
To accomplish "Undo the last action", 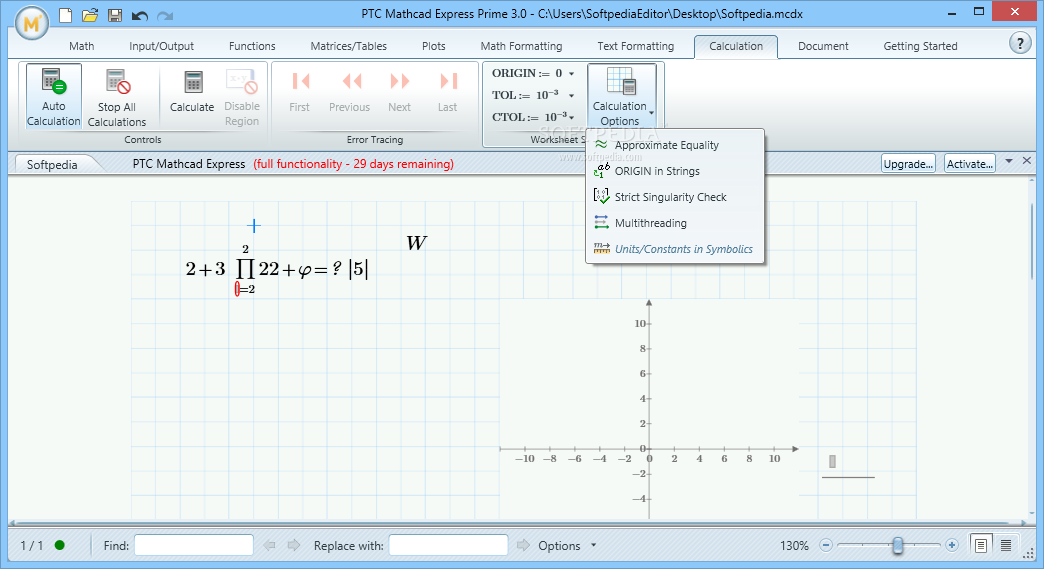I will click(140, 15).
